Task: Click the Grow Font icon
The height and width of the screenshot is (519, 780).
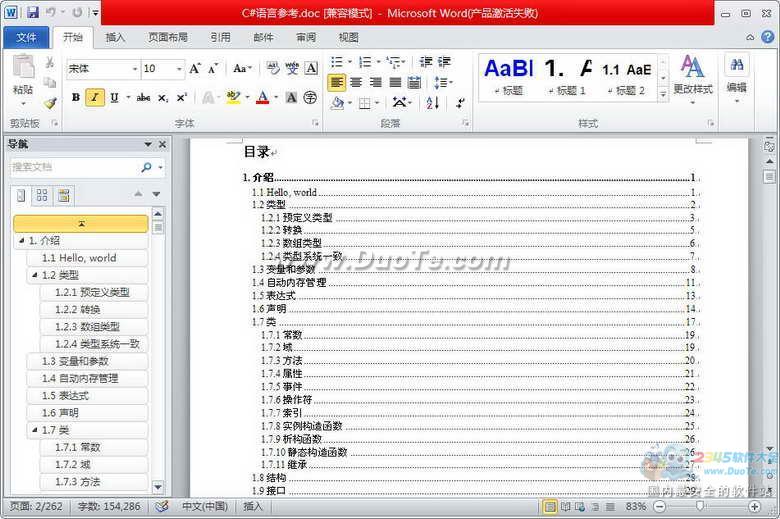Action: (x=195, y=69)
